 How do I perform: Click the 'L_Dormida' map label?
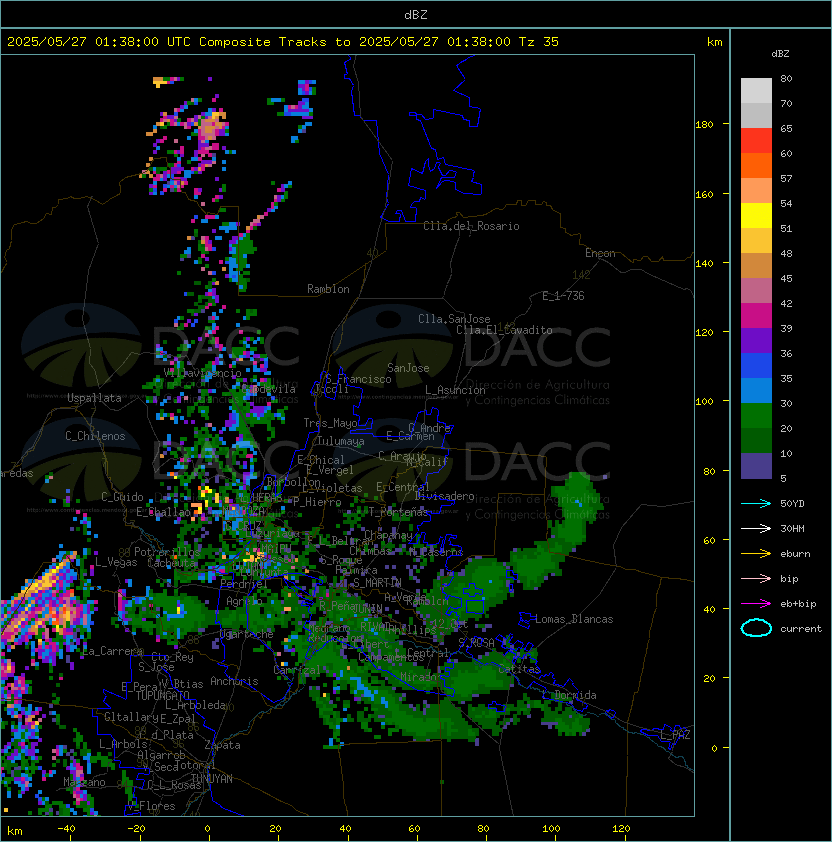(569, 695)
